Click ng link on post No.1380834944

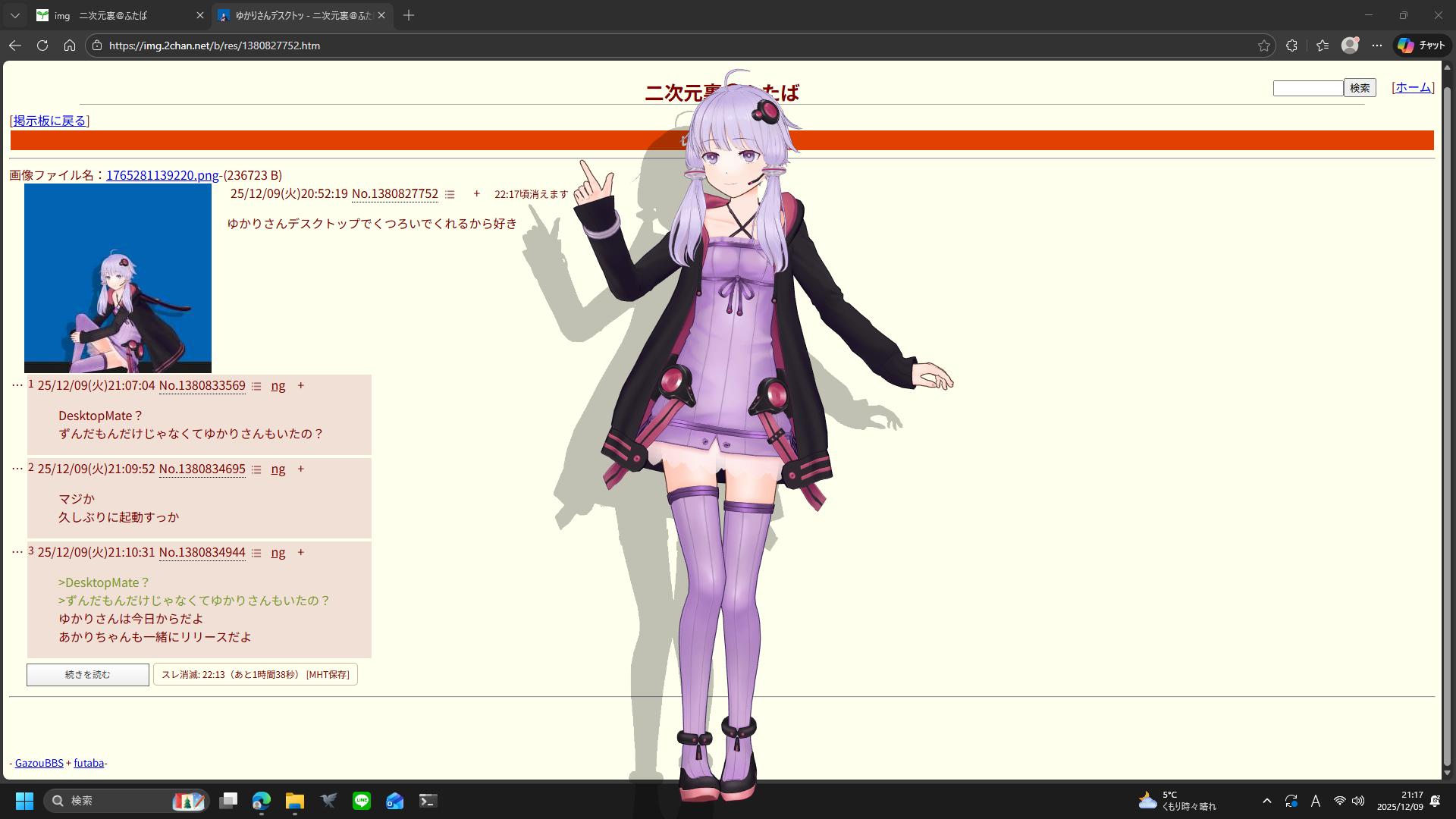point(278,552)
